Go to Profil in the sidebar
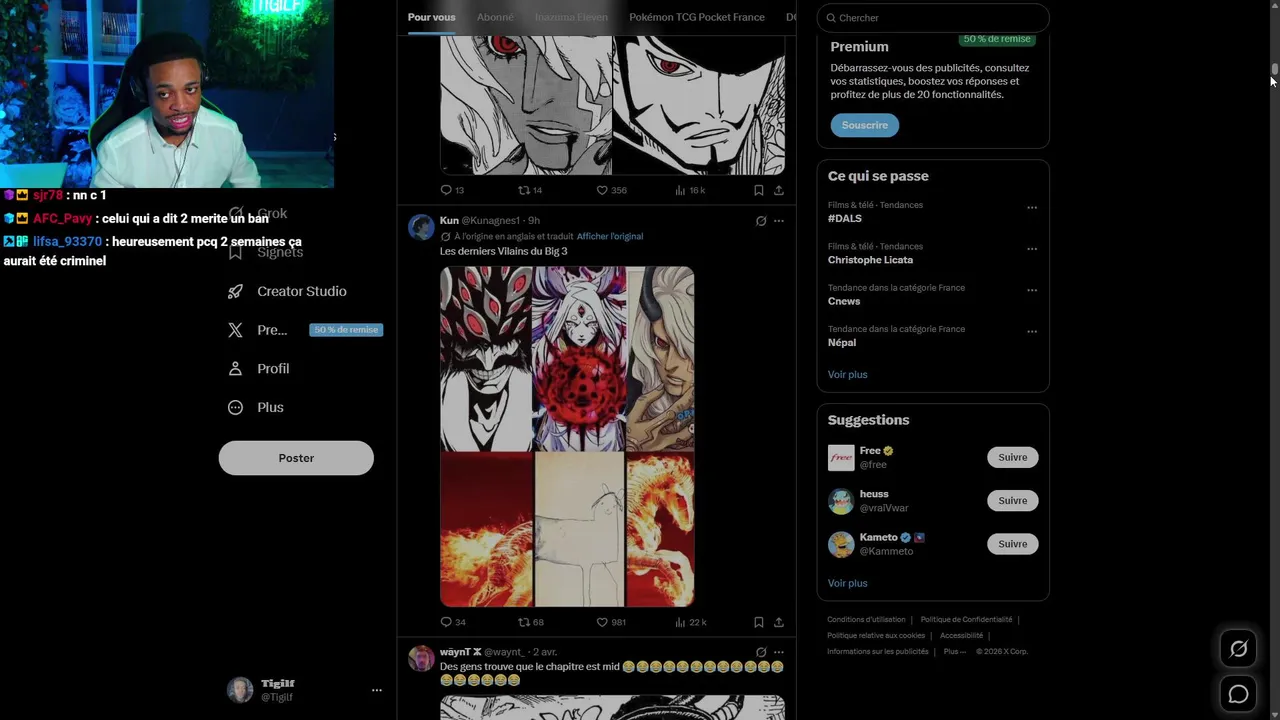This screenshot has width=1280, height=720. coord(259,368)
